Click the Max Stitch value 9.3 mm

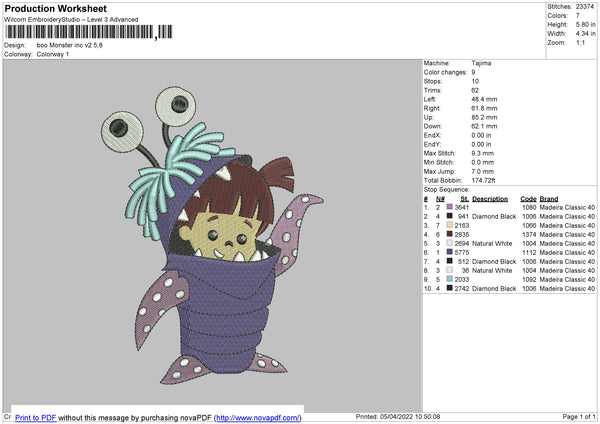[x=482, y=153]
